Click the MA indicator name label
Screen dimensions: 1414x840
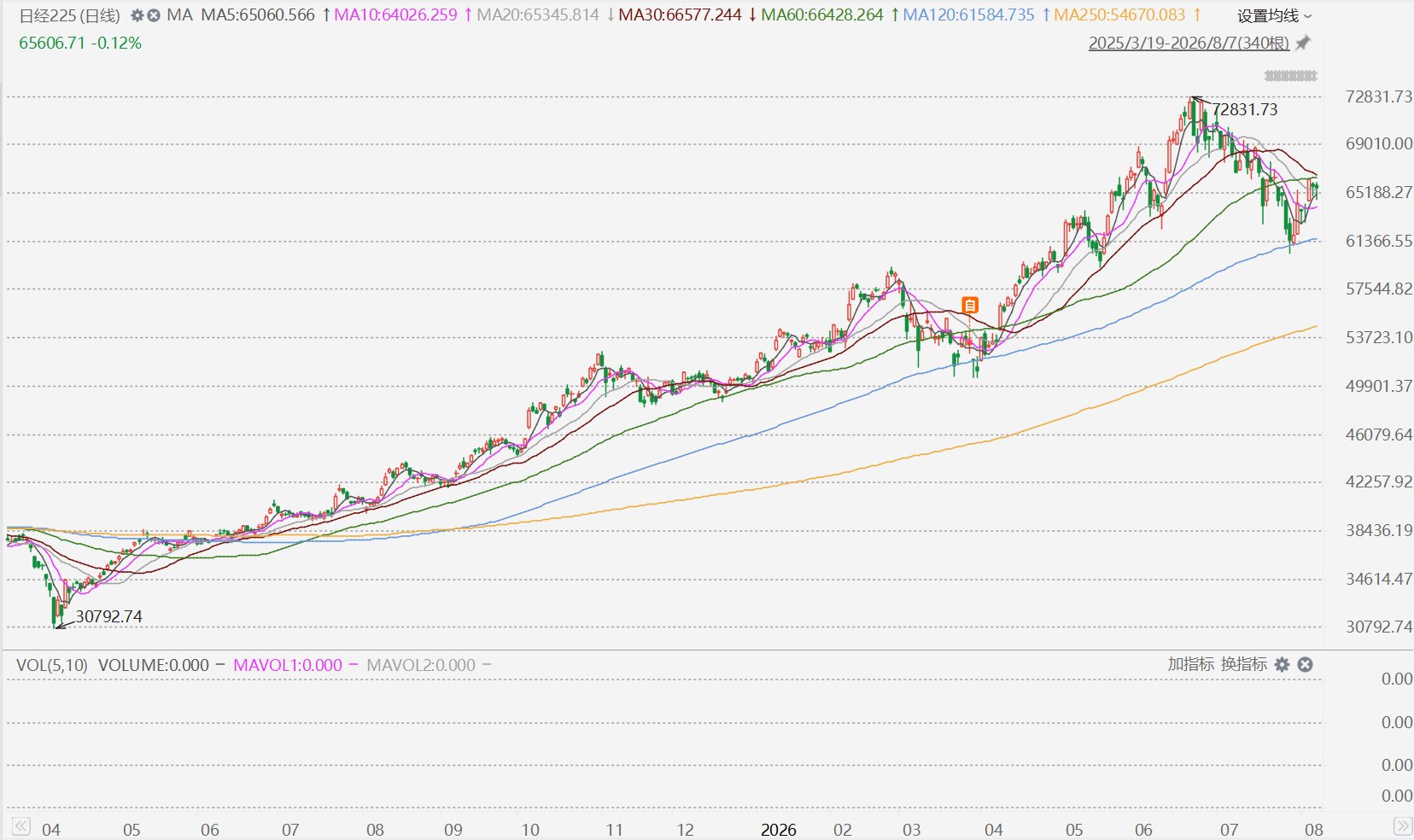[x=179, y=15]
